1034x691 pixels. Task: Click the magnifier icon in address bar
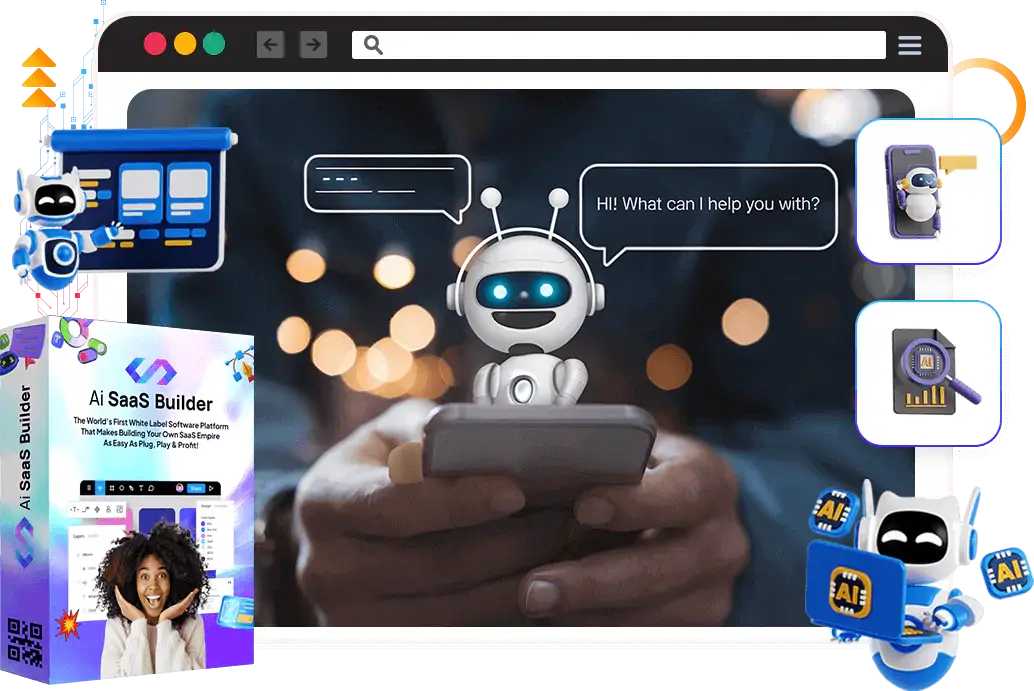373,45
